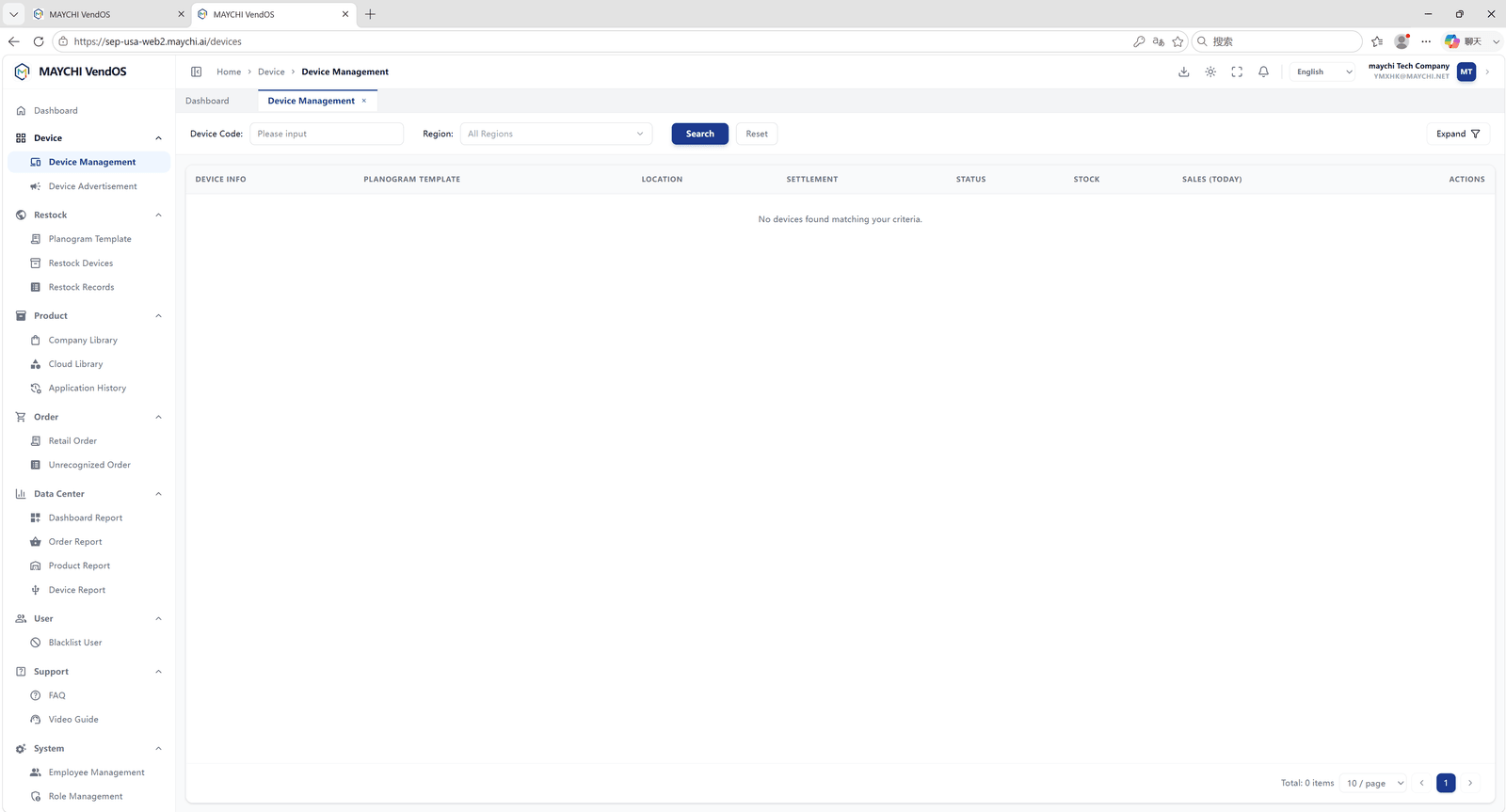Collapse the Device sidebar section
The image size is (1506, 812).
(x=88, y=138)
